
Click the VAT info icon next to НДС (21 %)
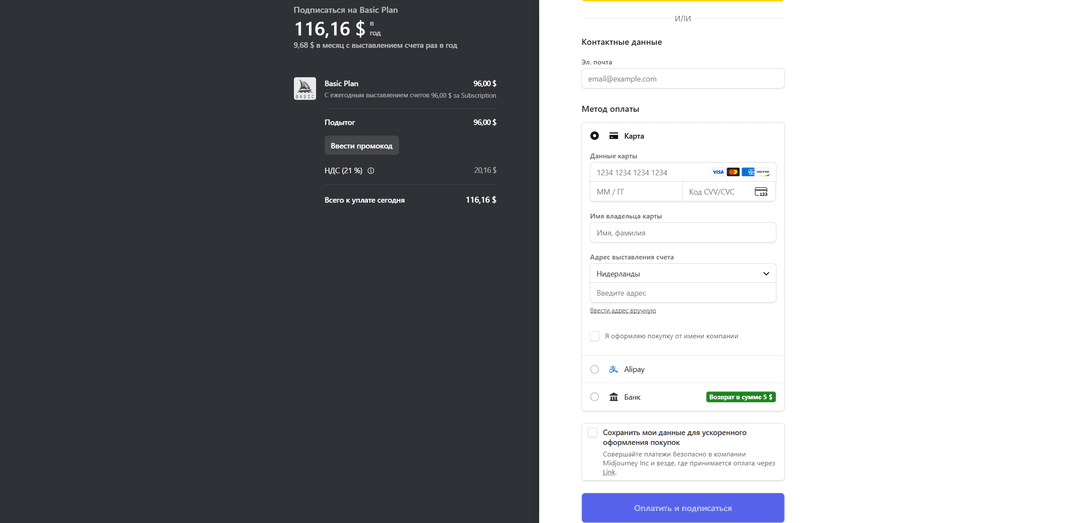point(371,171)
